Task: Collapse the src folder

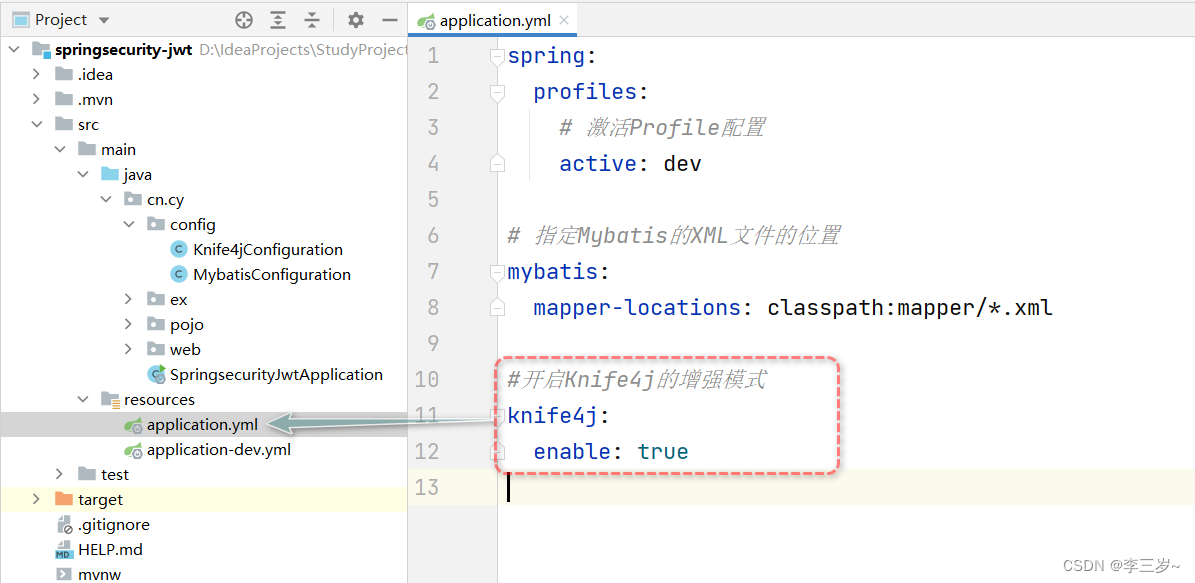Action: [x=36, y=125]
